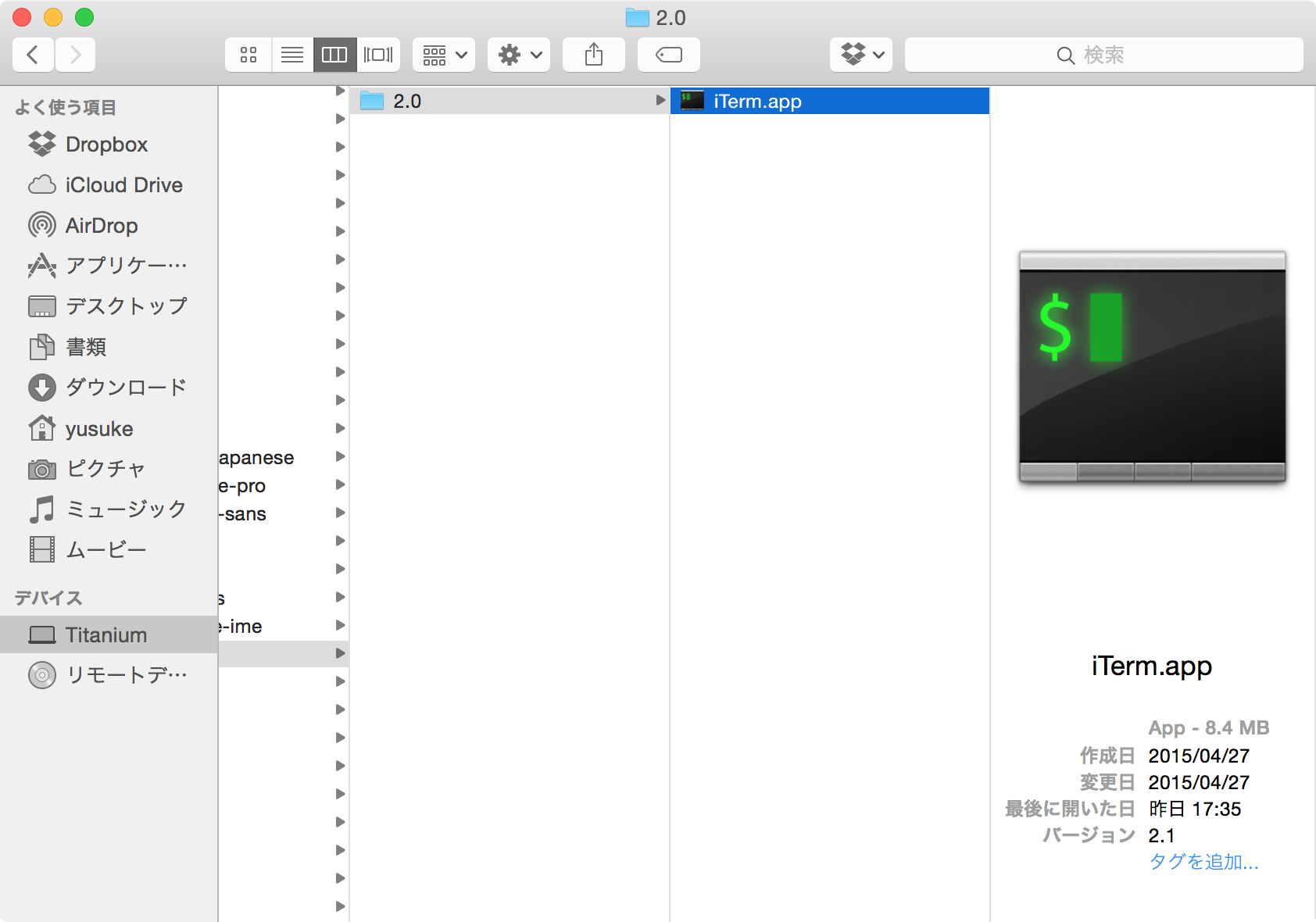
Task: Go back with the left arrow button
Action: pyautogui.click(x=33, y=55)
